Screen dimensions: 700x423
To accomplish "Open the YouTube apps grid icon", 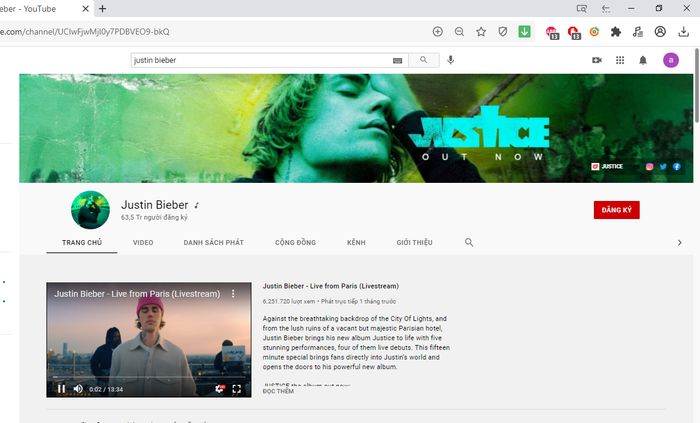I will (620, 60).
